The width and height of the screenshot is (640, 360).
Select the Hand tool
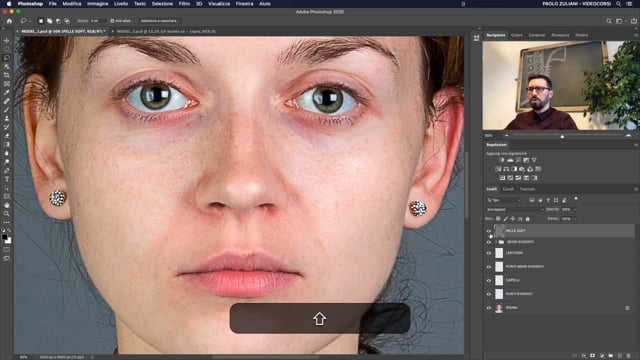7,205
